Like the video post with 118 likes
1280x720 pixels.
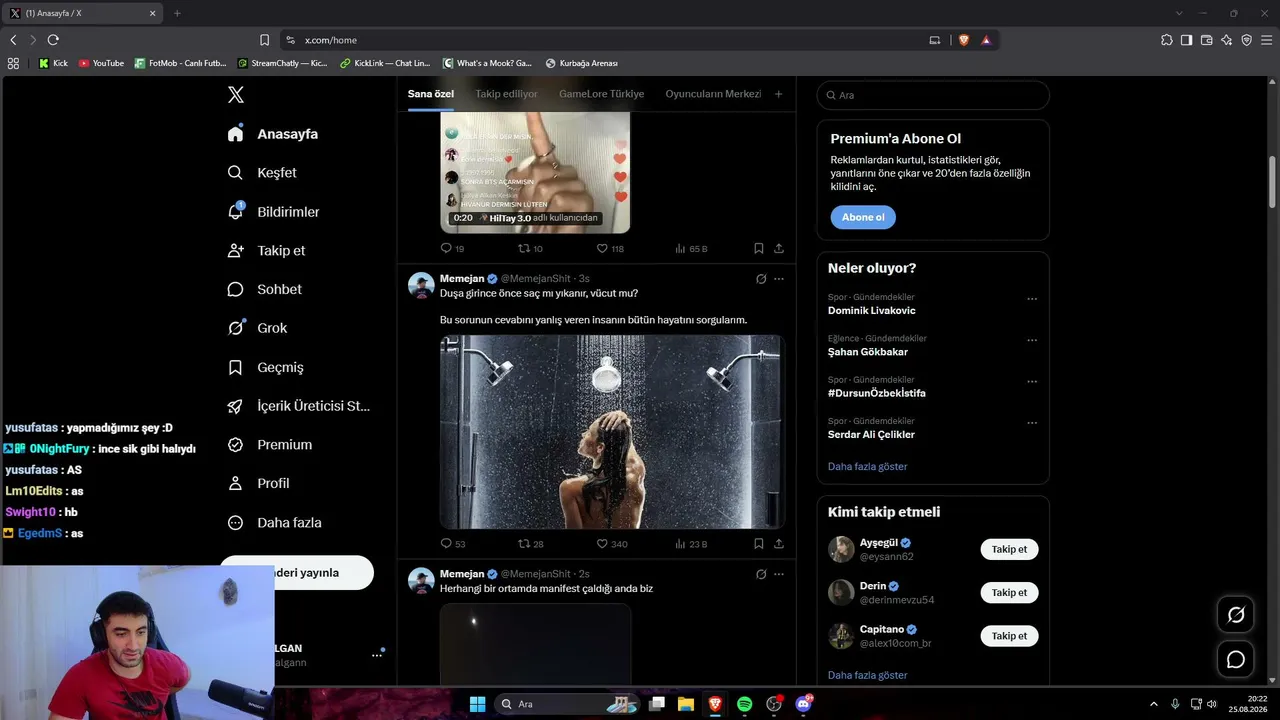[611, 248]
